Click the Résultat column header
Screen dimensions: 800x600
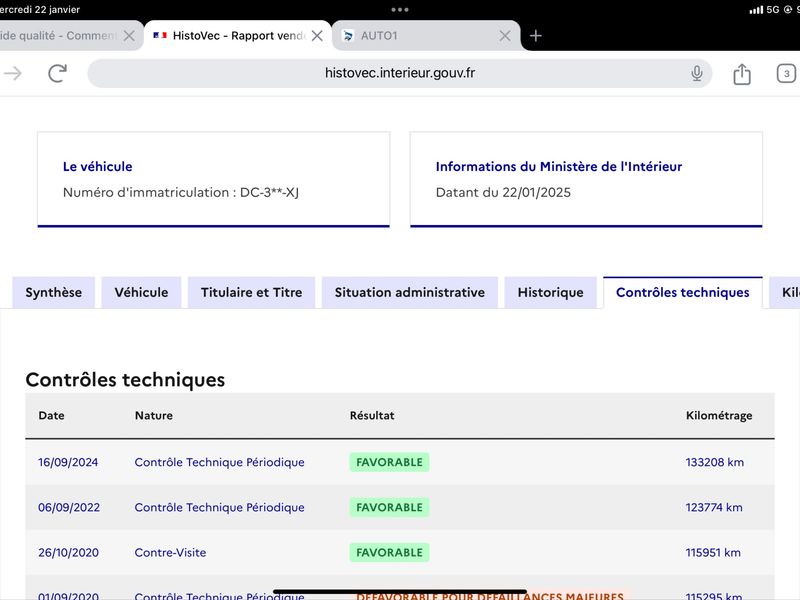tap(372, 415)
